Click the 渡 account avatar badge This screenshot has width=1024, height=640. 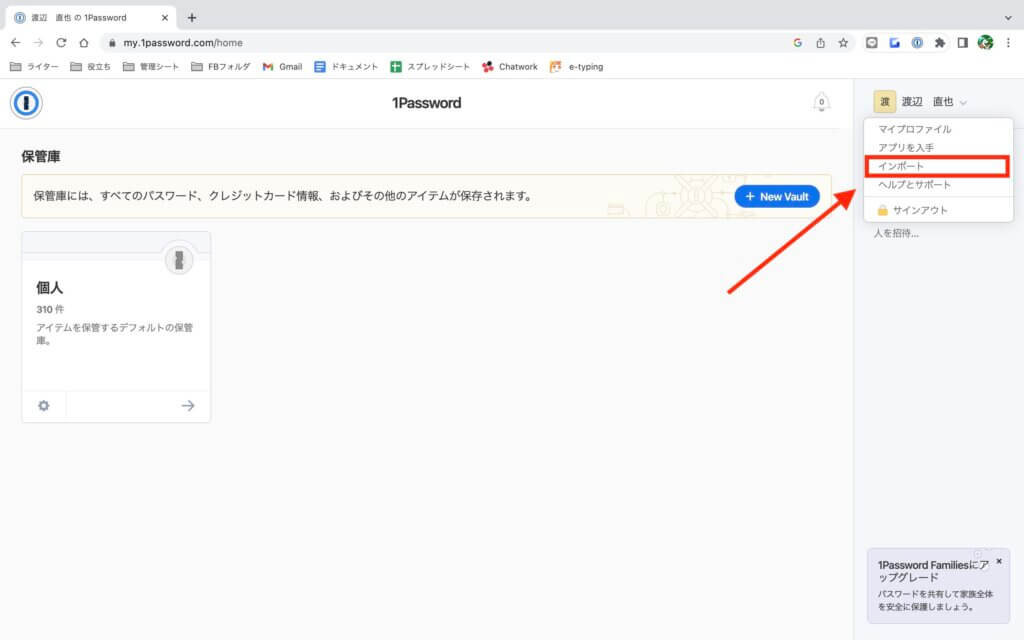pos(885,102)
